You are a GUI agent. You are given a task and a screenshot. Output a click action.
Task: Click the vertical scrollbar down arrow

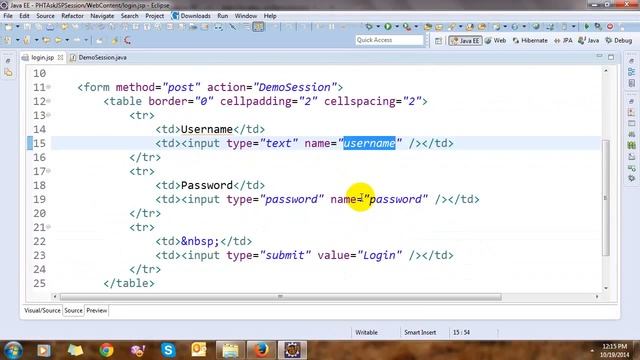[x=606, y=288]
